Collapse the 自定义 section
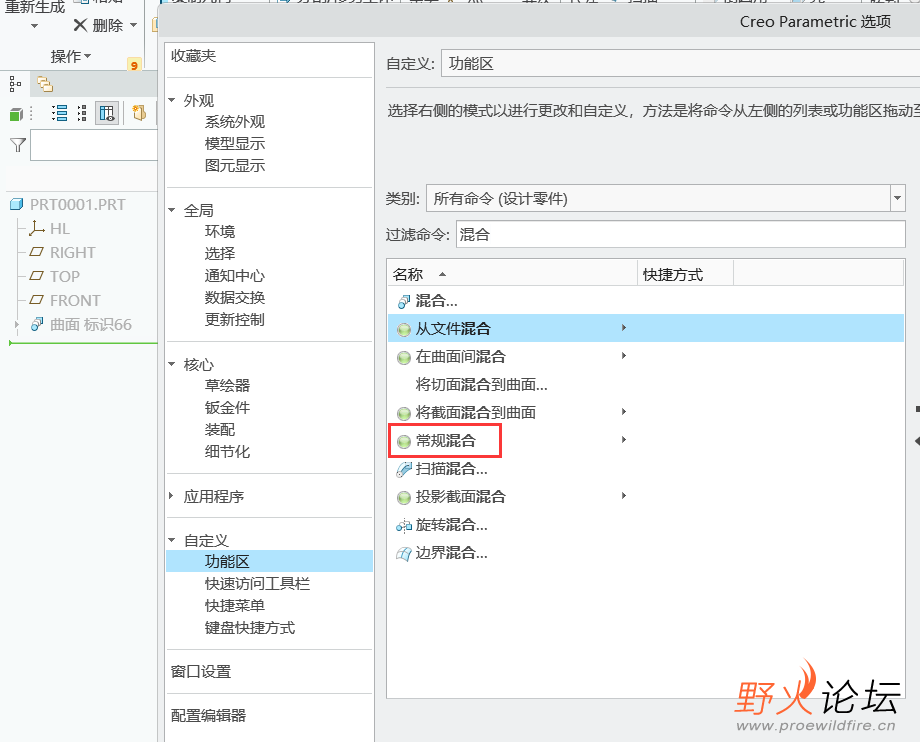 (172, 540)
